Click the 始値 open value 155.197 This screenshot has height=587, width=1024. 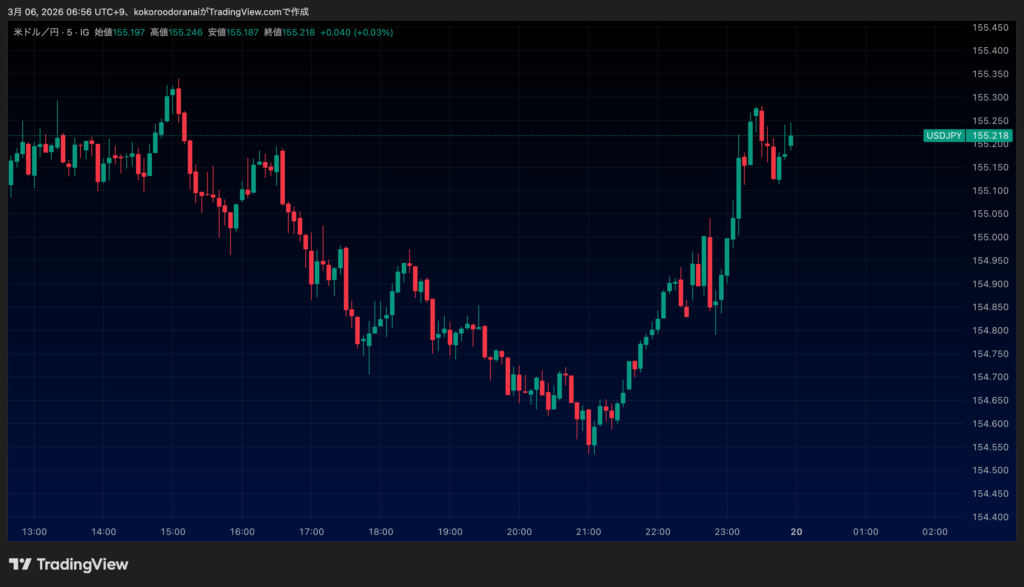[x=128, y=32]
